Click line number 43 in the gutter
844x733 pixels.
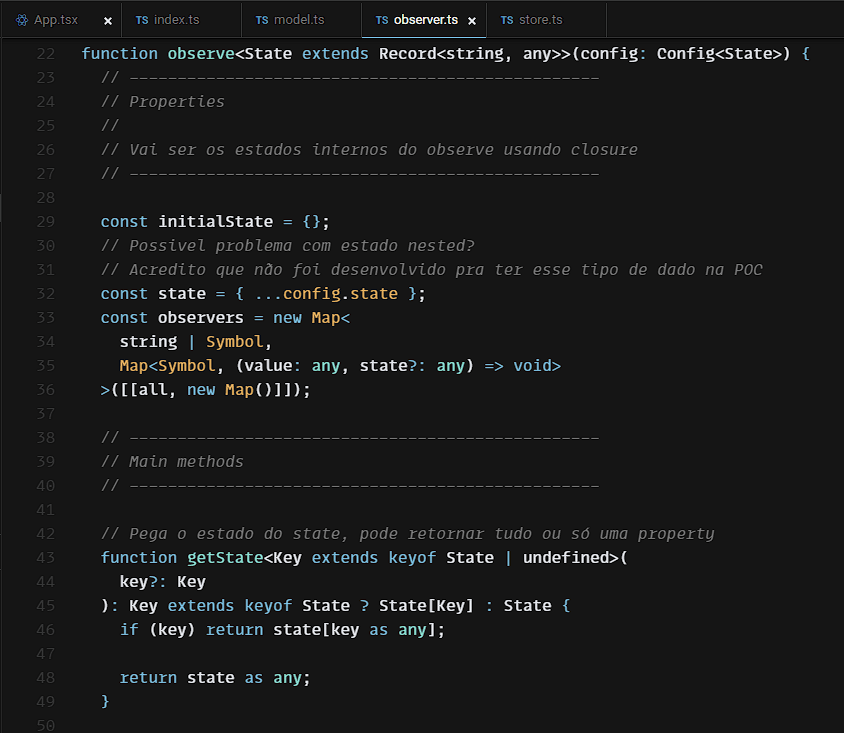(x=45, y=557)
